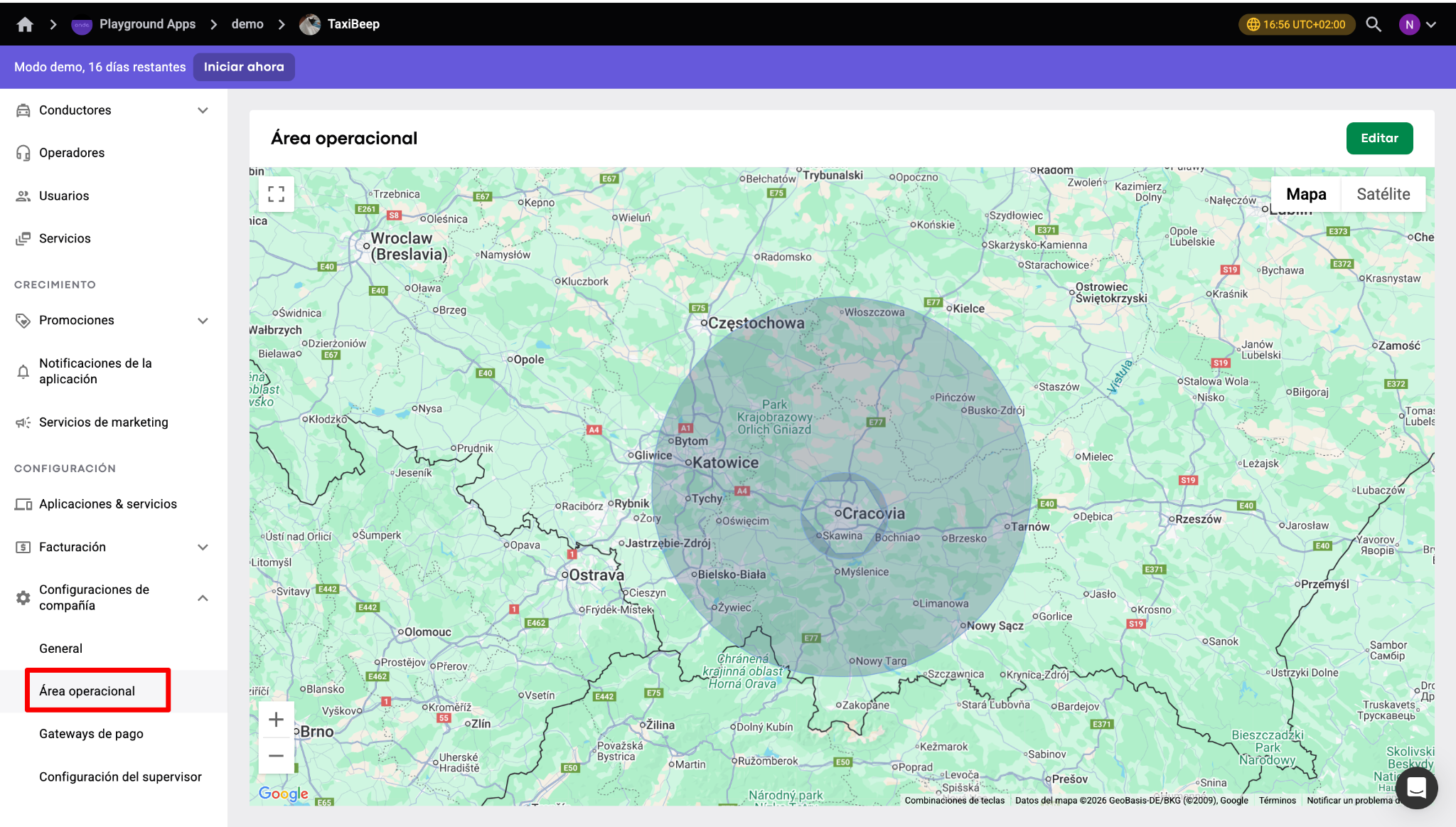
Task: Expand the Promociones section
Action: point(203,321)
